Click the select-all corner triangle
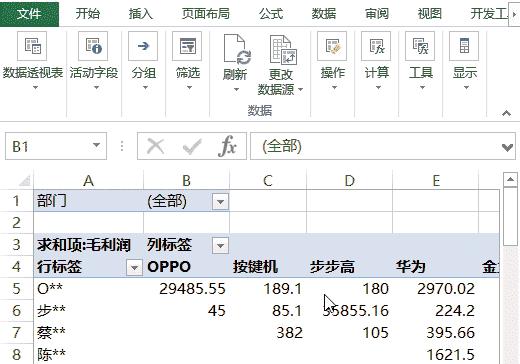The height and width of the screenshot is (364, 520). tap(25, 181)
